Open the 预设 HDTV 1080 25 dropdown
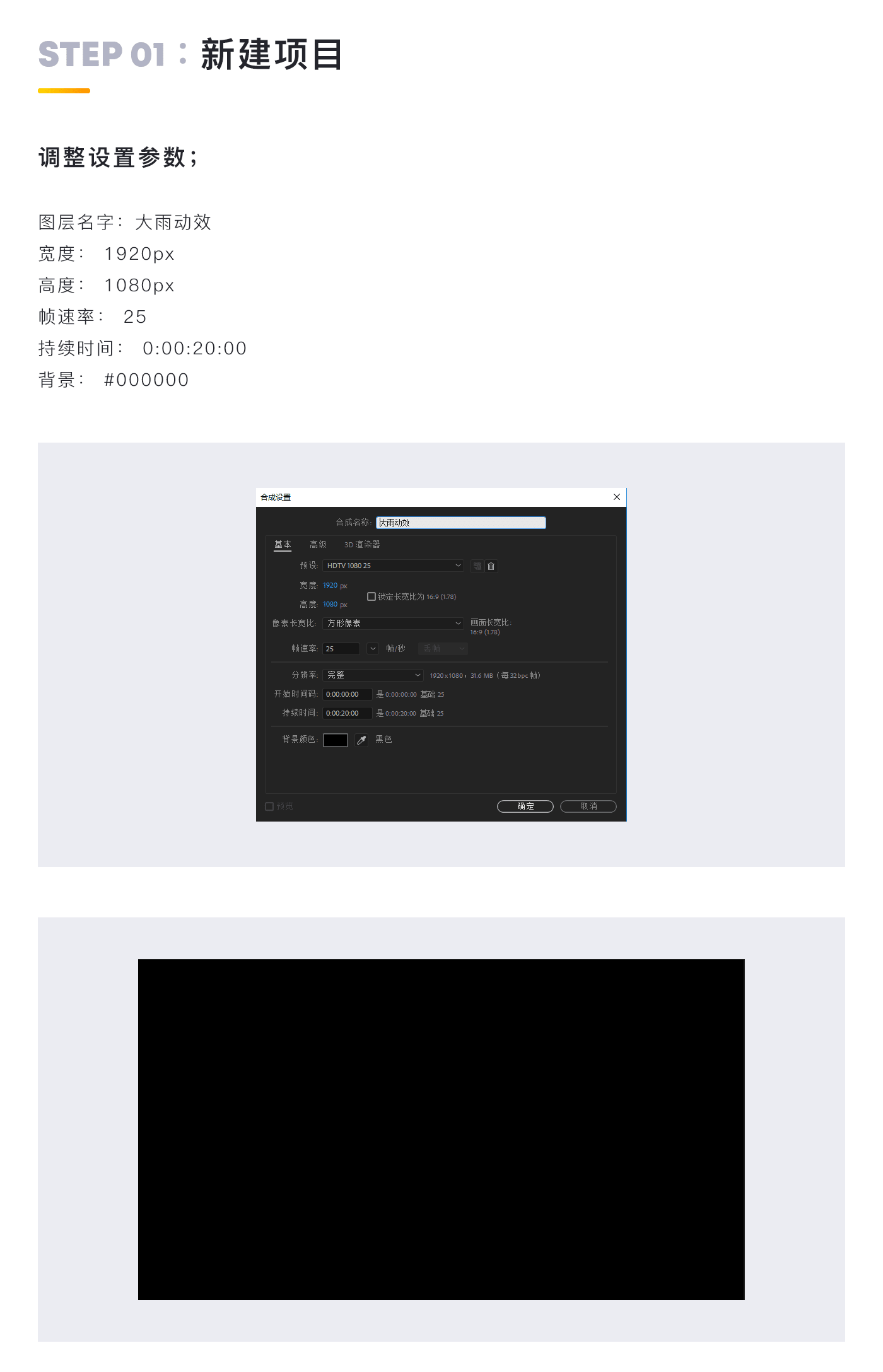Viewport: 883px width, 1372px height. coord(393,566)
